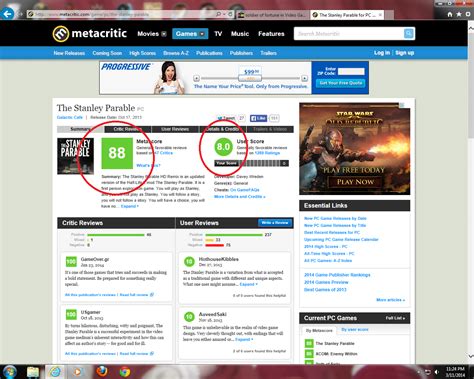This screenshot has width=474, height=379.
Task: Open media player from taskbar
Action: click(x=78, y=371)
